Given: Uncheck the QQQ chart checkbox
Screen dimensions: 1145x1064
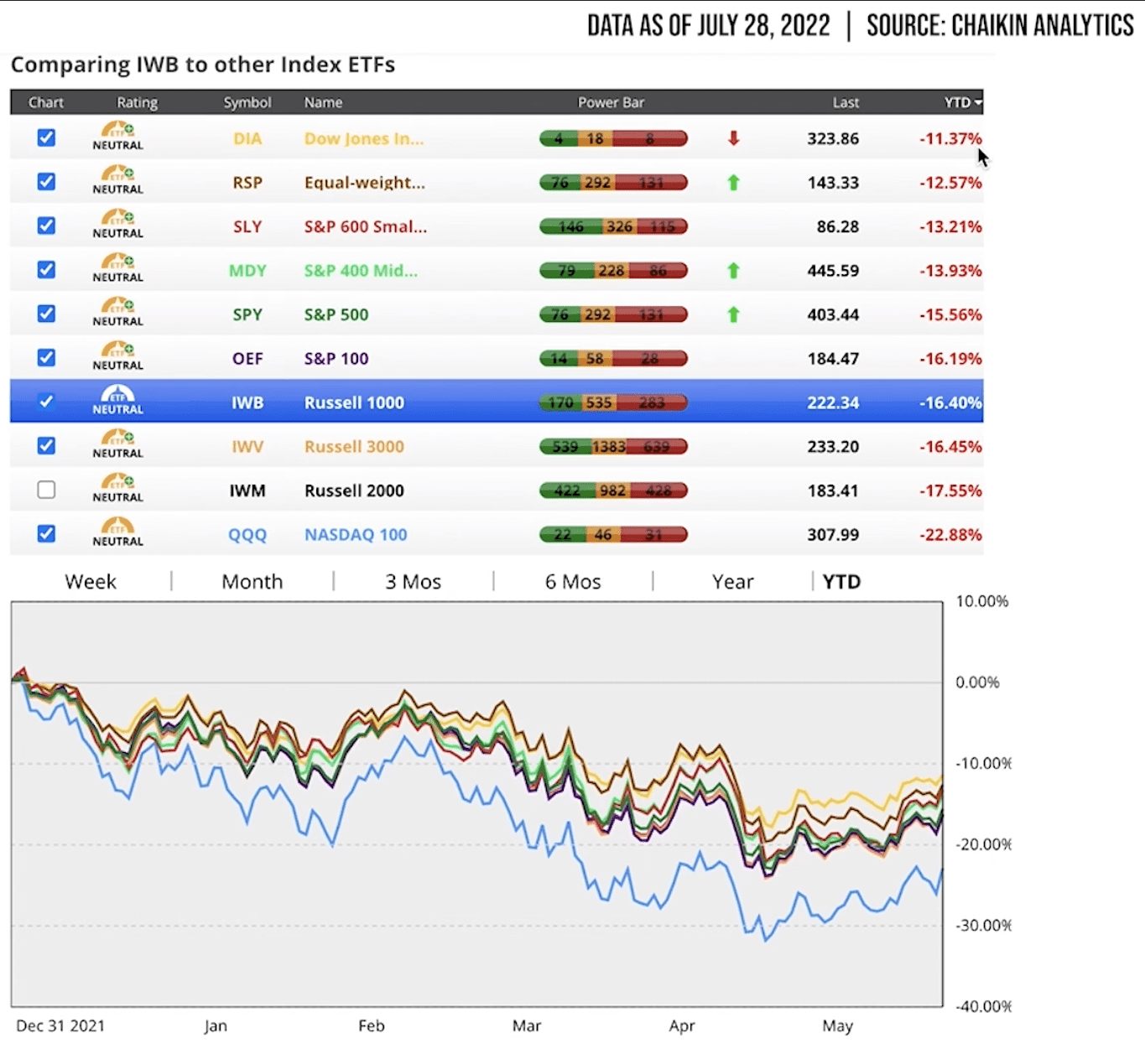Looking at the screenshot, I should point(46,533).
